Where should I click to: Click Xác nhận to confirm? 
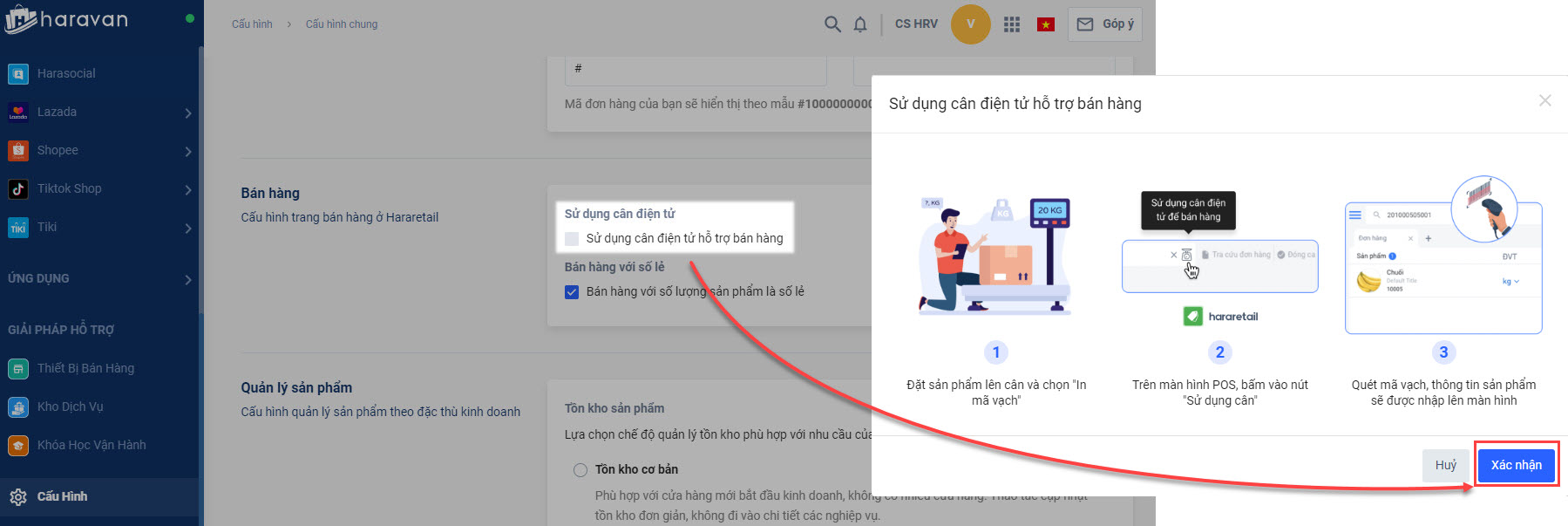pyautogui.click(x=1517, y=465)
